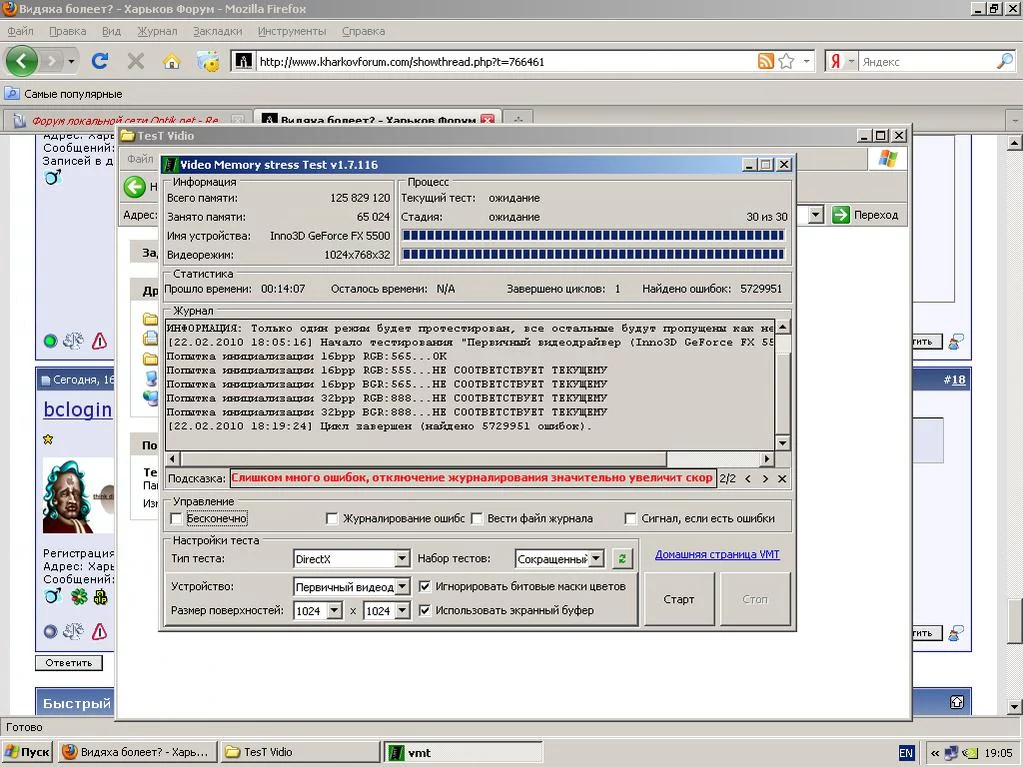Image resolution: width=1023 pixels, height=767 pixels.
Task: Click Firefox back navigation arrow
Action: click(22, 61)
